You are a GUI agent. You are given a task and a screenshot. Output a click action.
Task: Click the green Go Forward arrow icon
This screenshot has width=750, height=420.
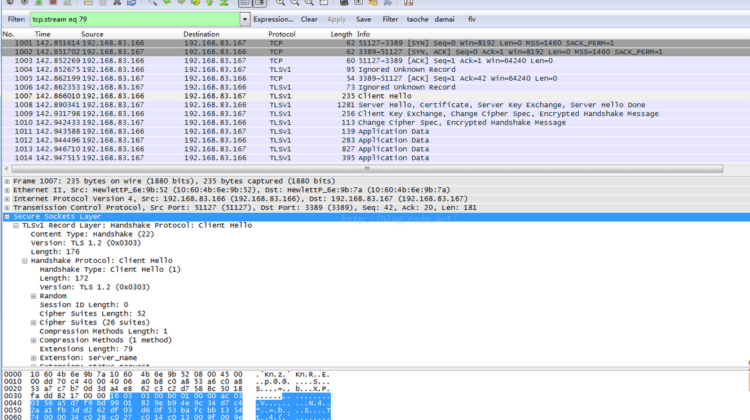181,2
